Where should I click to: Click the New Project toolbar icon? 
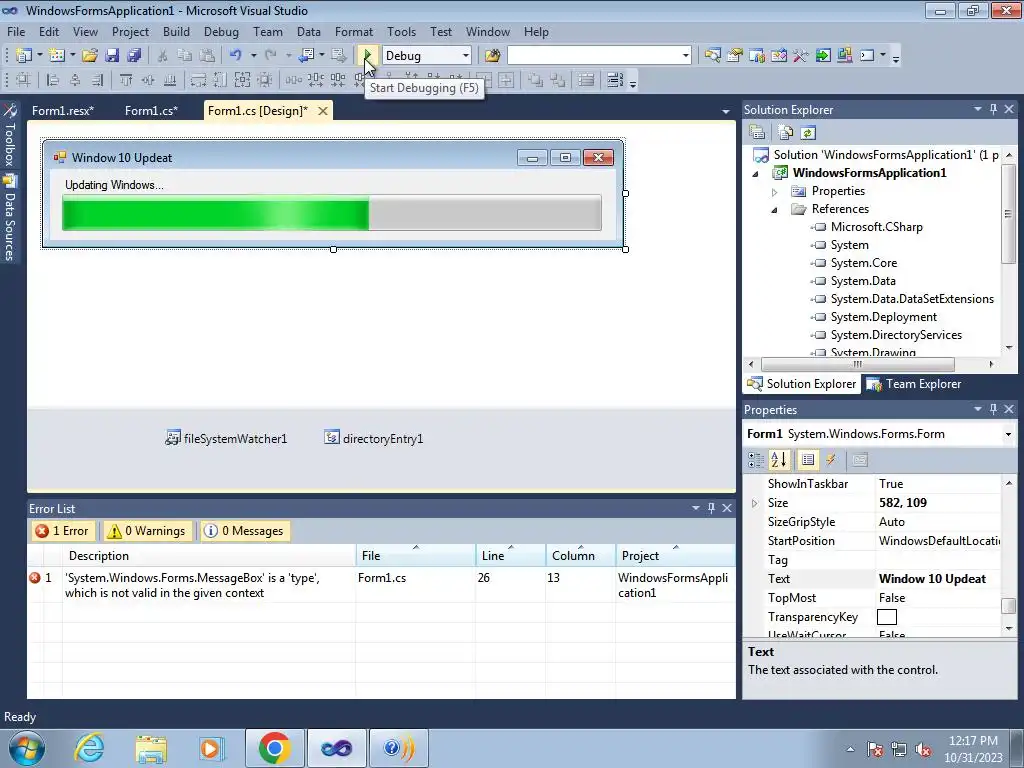pyautogui.click(x=24, y=56)
